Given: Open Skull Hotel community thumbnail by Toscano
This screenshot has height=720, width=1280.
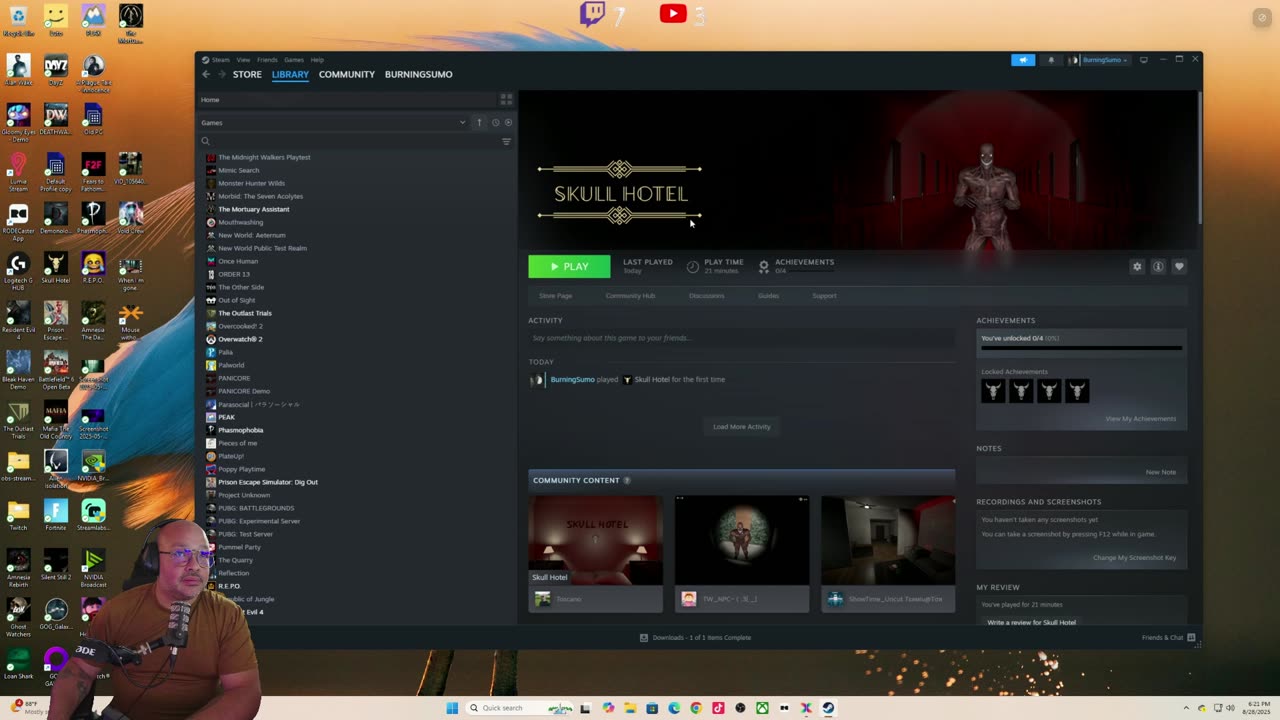Looking at the screenshot, I should click(595, 553).
